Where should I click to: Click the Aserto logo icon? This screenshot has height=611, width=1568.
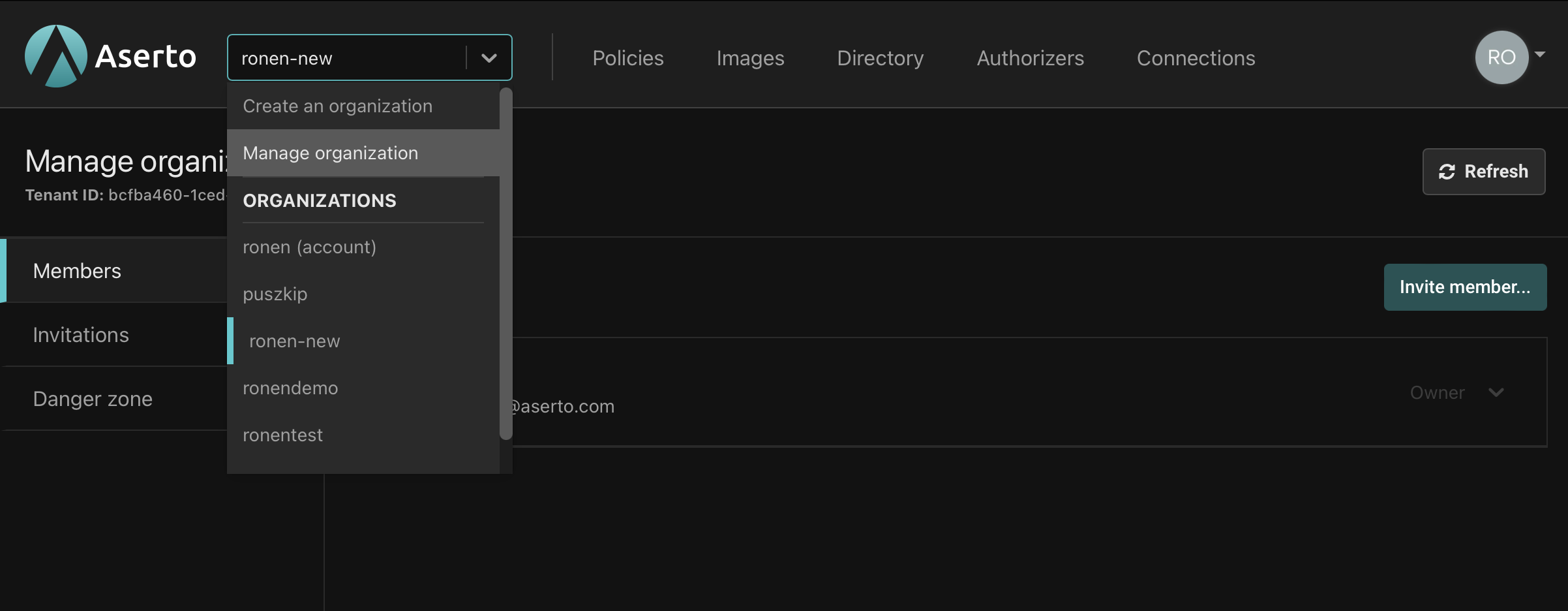coord(56,56)
